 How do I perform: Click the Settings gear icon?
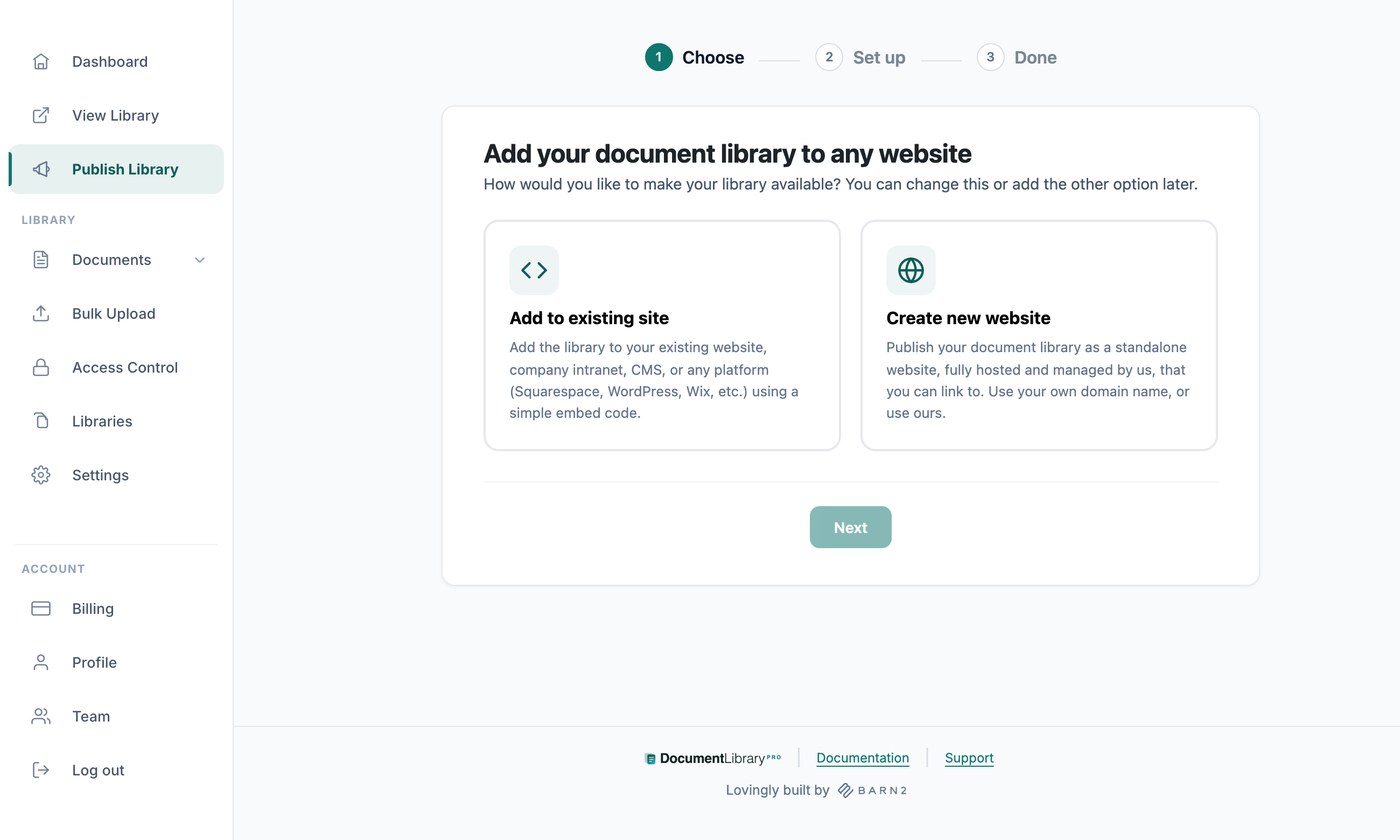[x=41, y=476]
